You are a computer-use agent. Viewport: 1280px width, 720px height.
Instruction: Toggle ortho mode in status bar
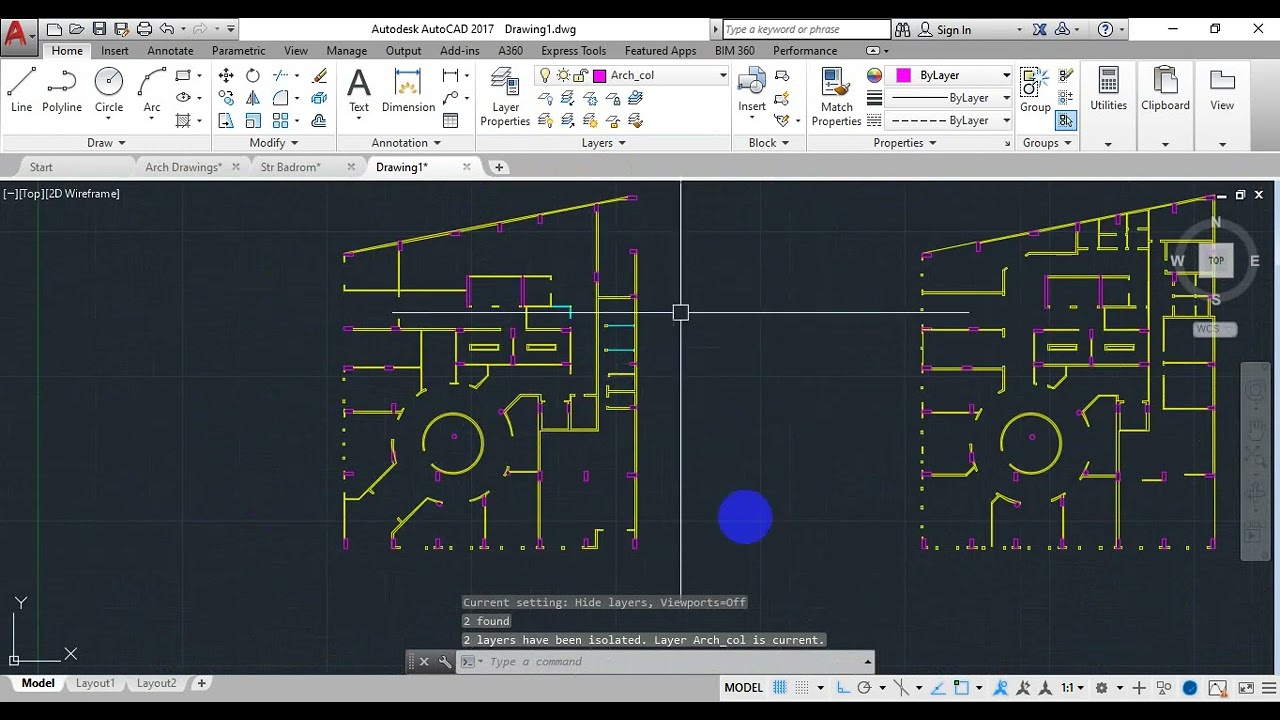(843, 688)
